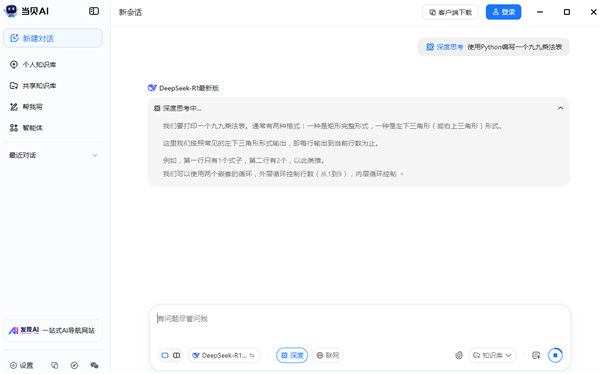Open the DeepSeek-R1 model selector

224,355
